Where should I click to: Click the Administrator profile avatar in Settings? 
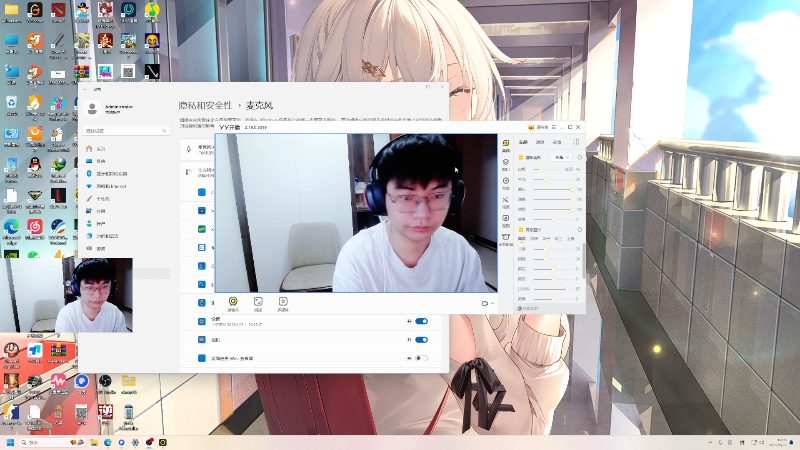coord(92,108)
